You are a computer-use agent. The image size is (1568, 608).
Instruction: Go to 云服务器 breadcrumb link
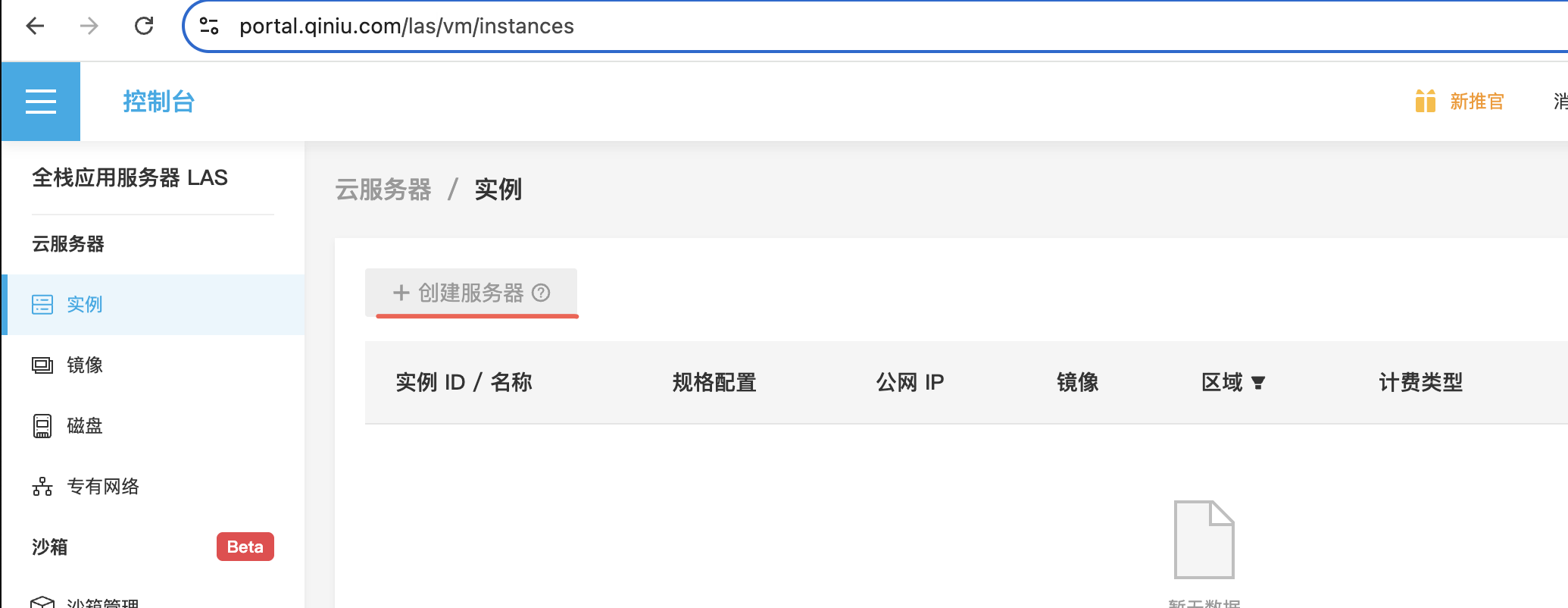click(x=383, y=190)
